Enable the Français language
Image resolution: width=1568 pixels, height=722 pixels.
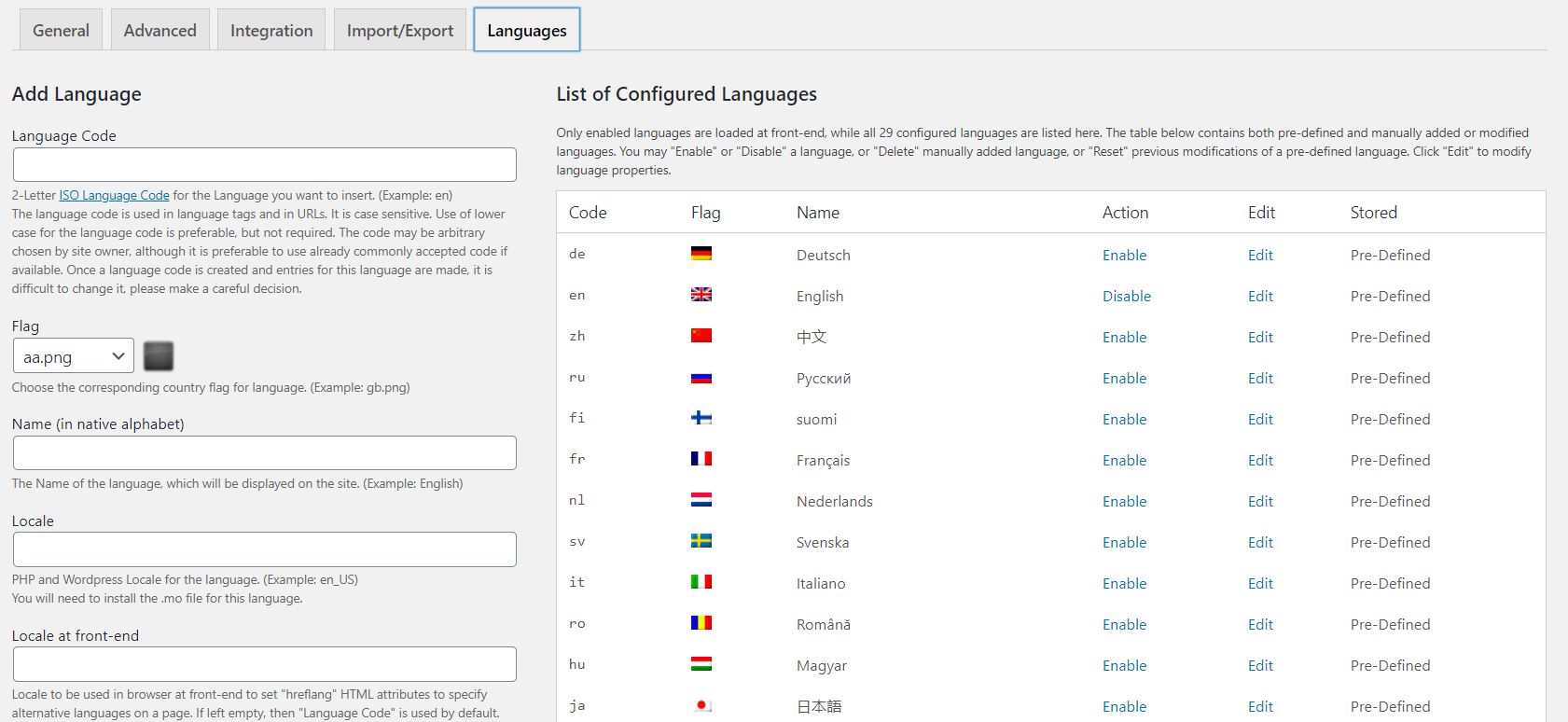tap(1124, 460)
